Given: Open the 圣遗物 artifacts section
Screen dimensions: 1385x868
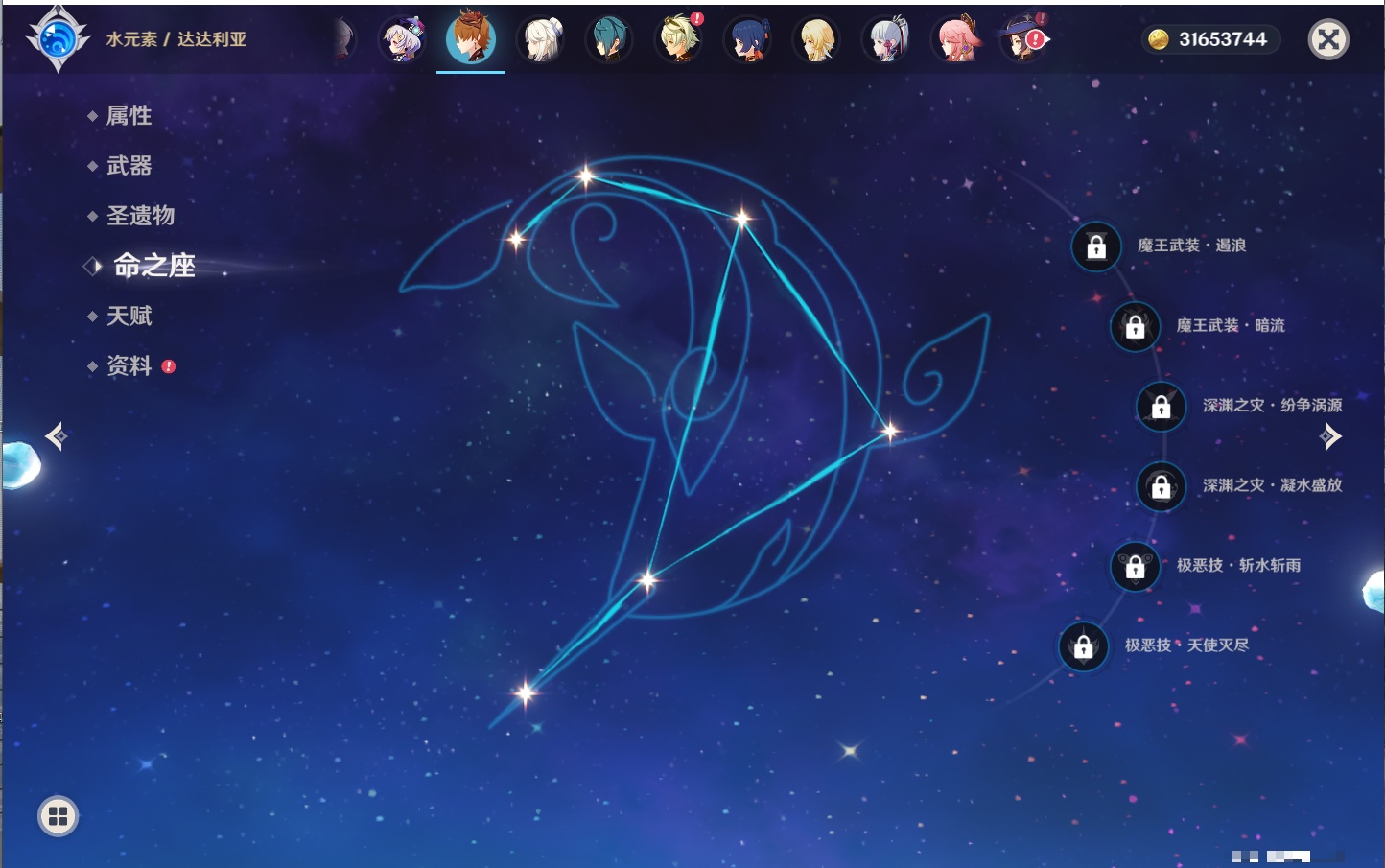Looking at the screenshot, I should tap(140, 216).
